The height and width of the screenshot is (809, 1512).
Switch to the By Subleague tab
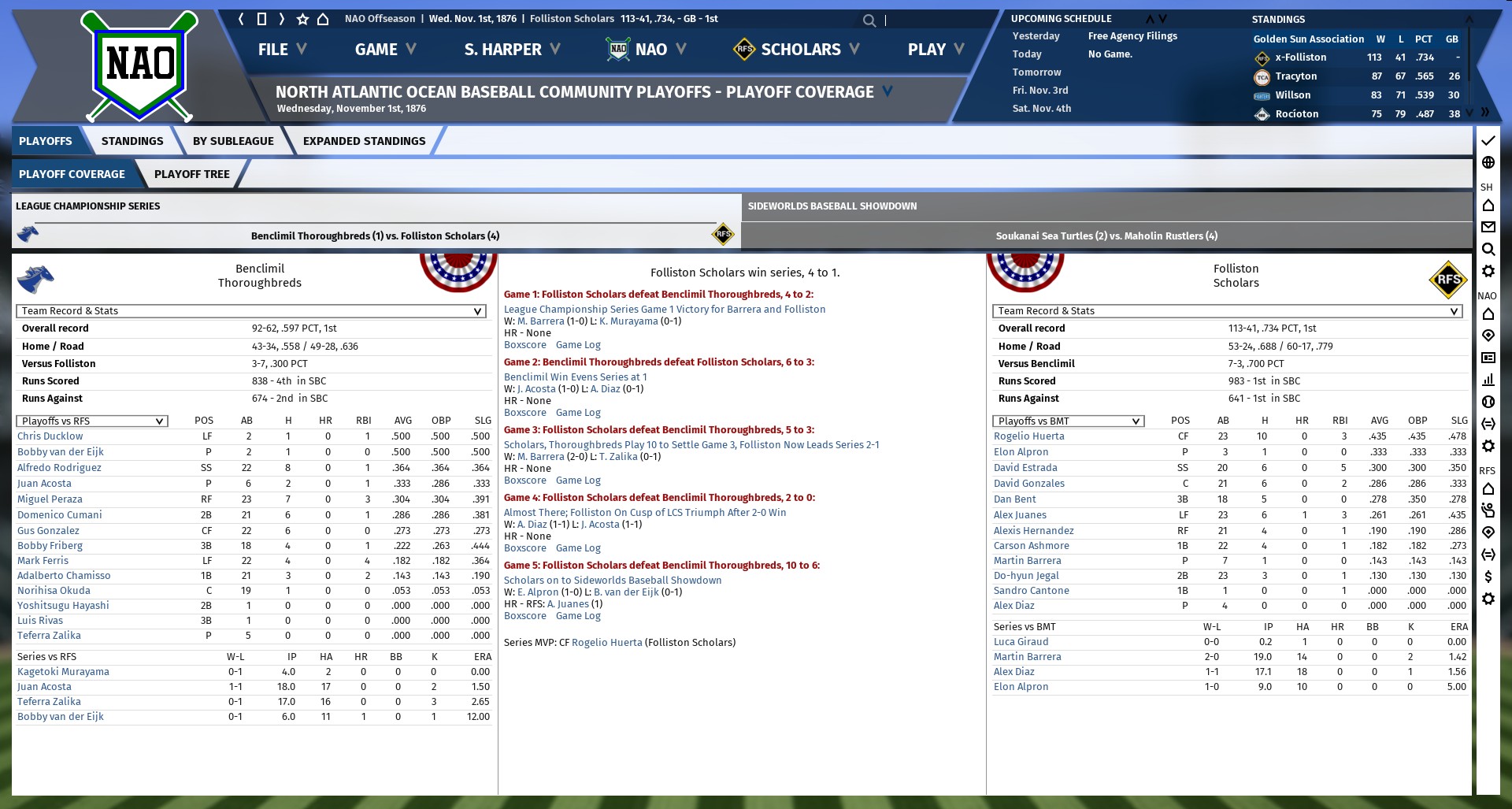pos(233,141)
